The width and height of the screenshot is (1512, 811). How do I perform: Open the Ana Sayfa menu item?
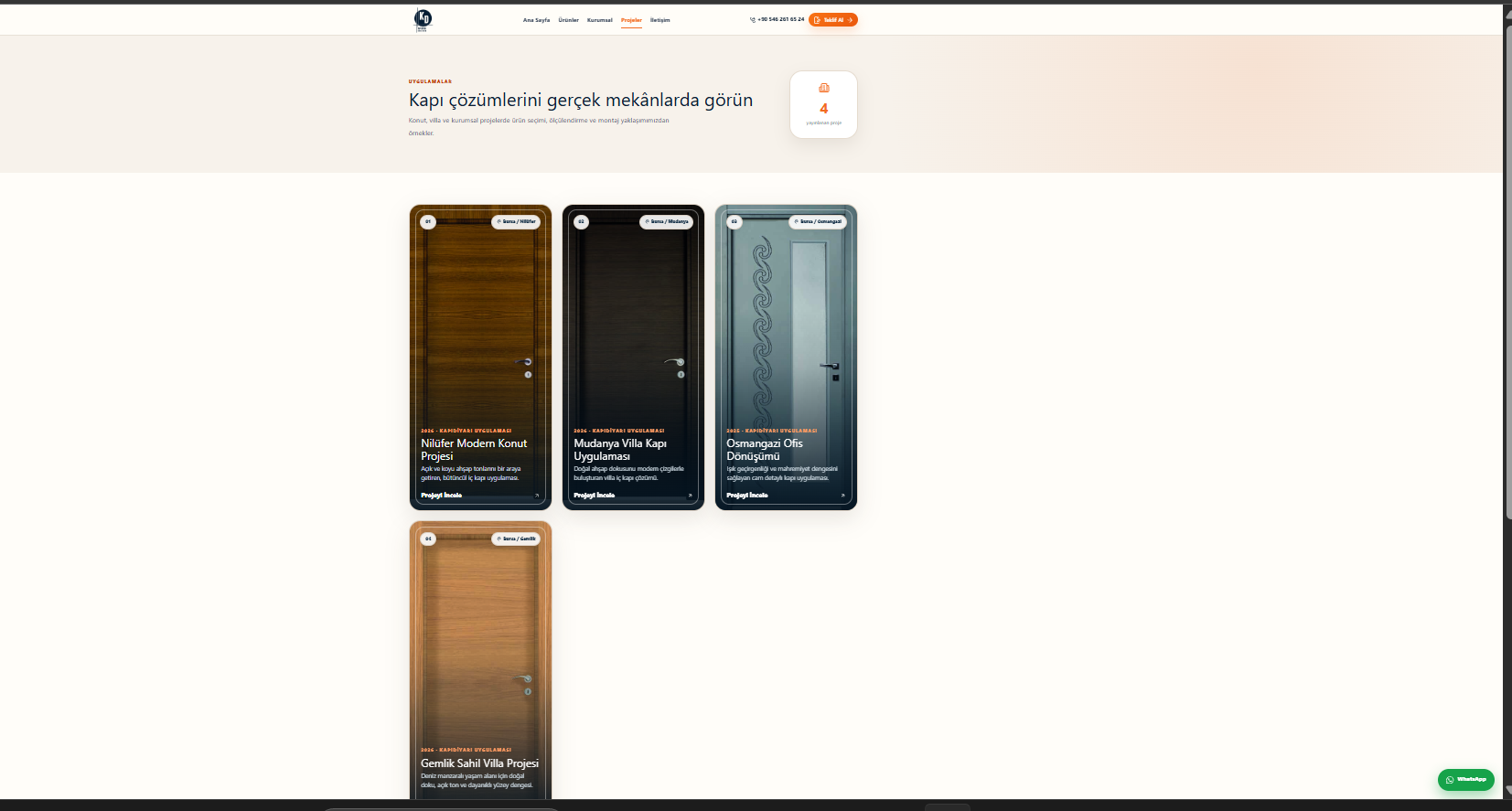[x=537, y=20]
